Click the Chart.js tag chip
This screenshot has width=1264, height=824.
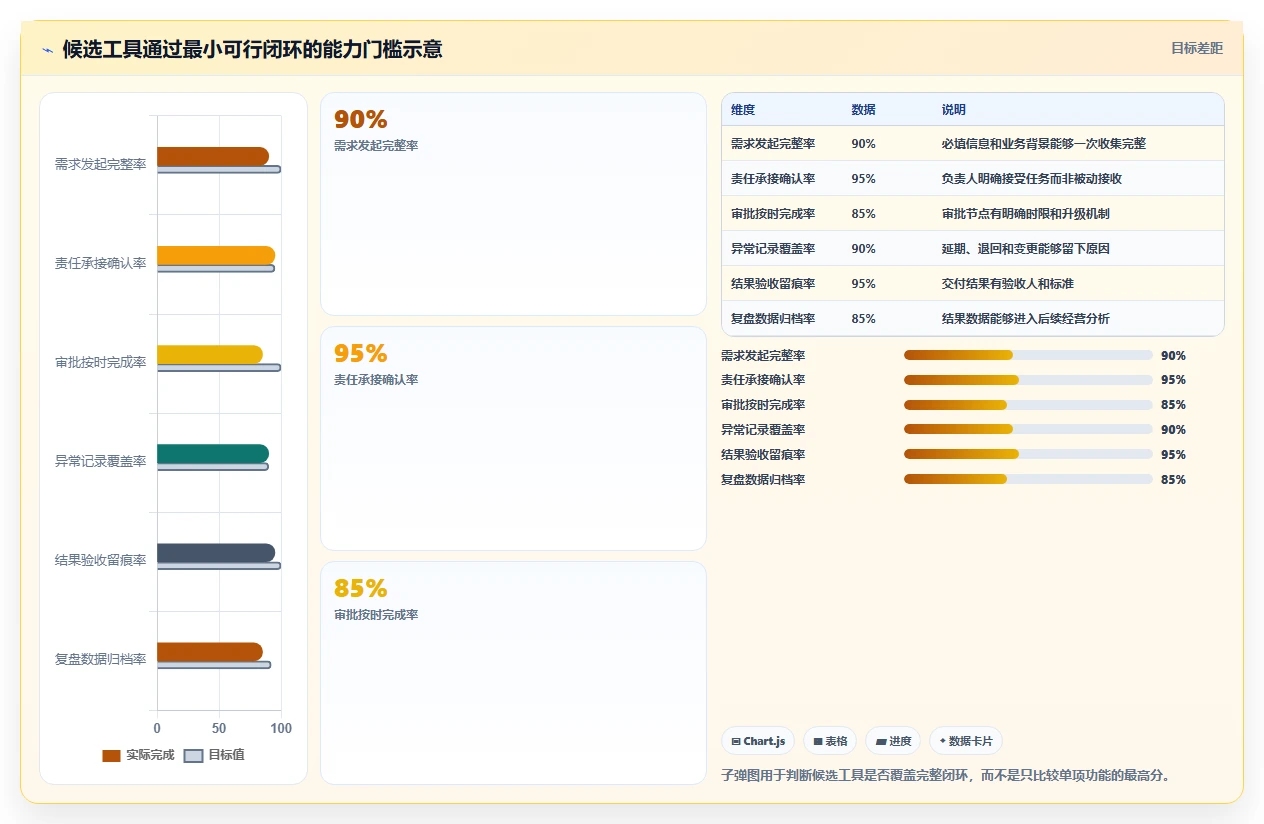(x=758, y=741)
